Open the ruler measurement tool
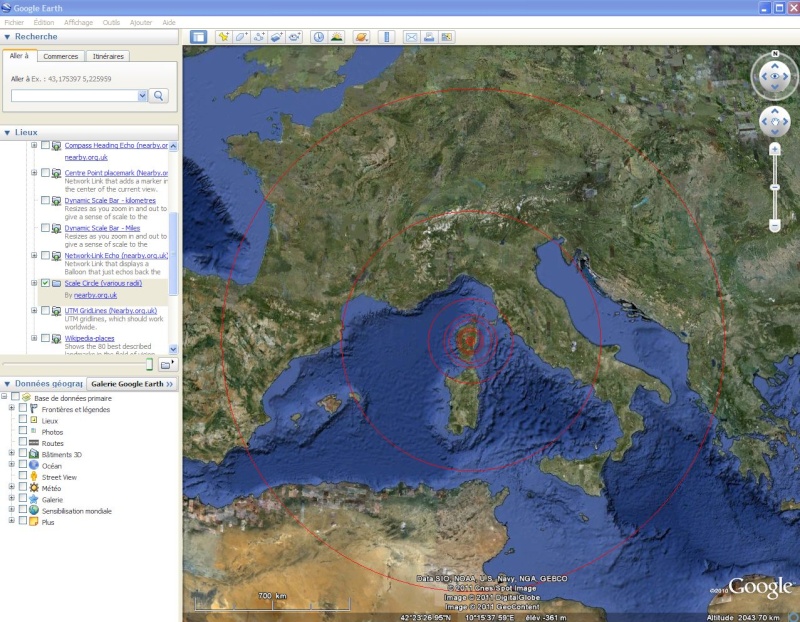Image resolution: width=800 pixels, height=622 pixels. point(386,37)
